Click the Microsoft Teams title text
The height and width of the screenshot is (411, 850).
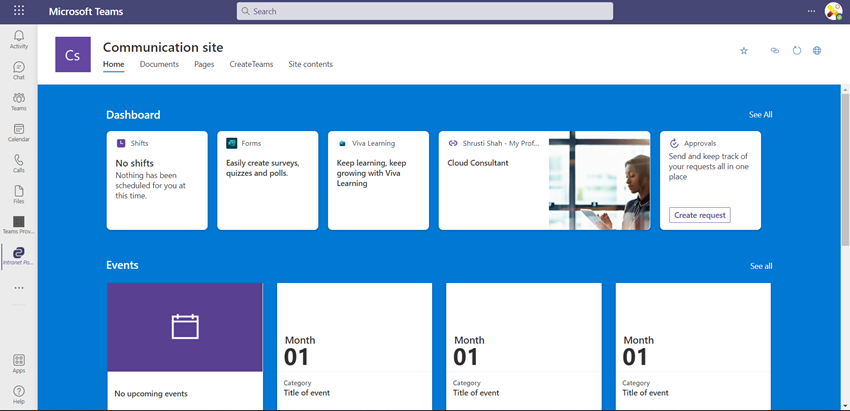(86, 11)
